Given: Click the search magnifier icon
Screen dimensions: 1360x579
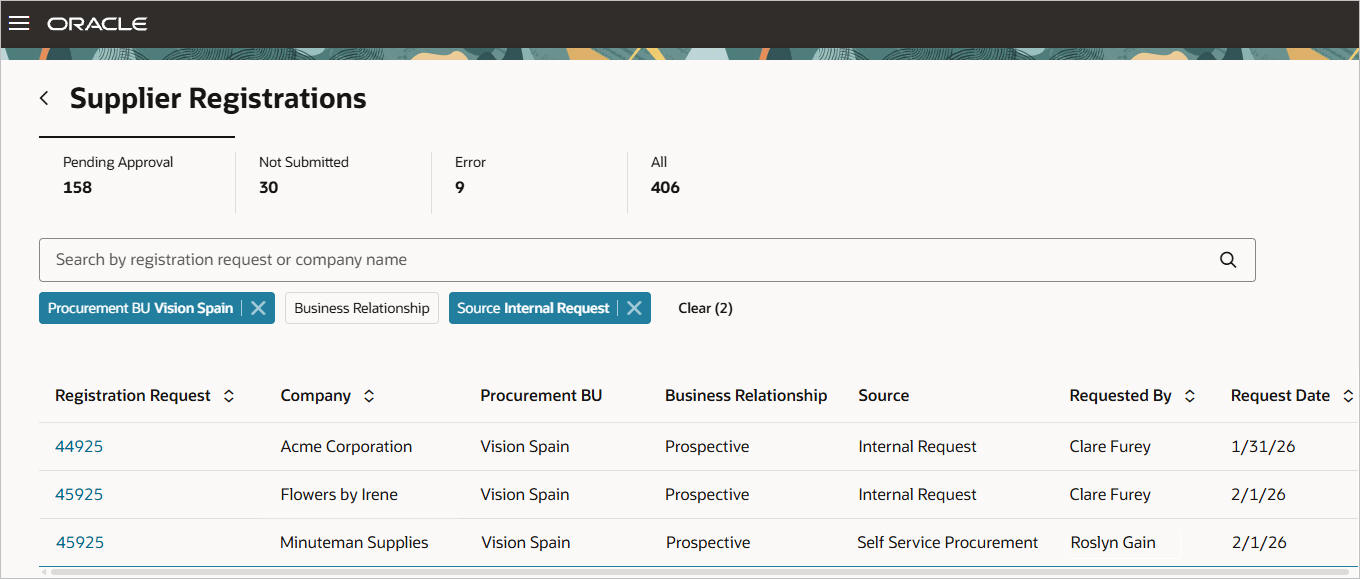Looking at the screenshot, I should [1228, 260].
